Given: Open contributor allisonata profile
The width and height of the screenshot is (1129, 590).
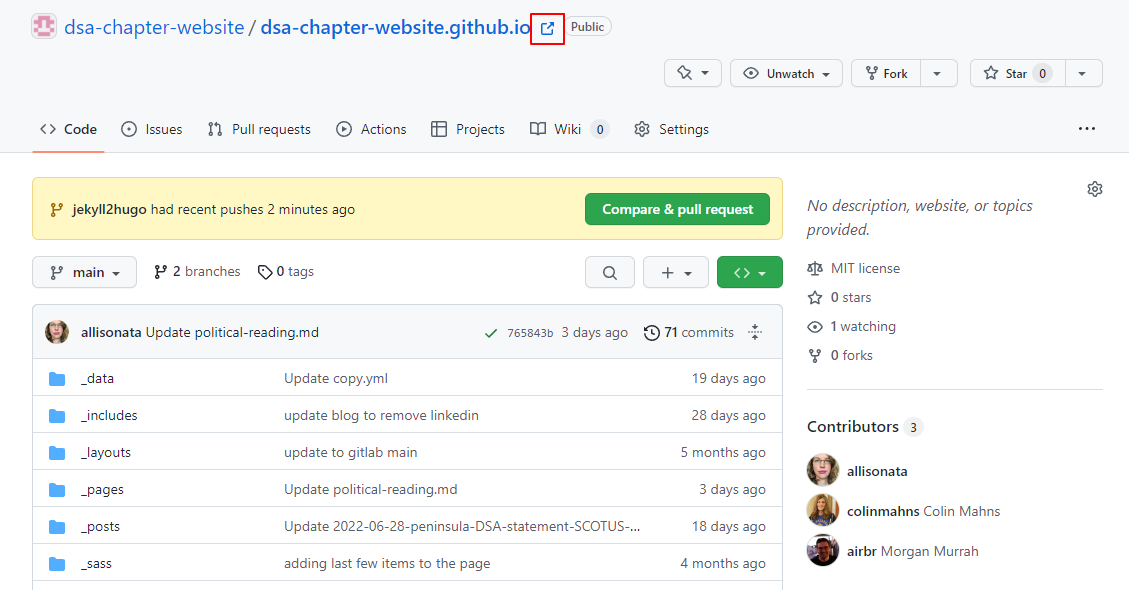Looking at the screenshot, I should pos(877,471).
